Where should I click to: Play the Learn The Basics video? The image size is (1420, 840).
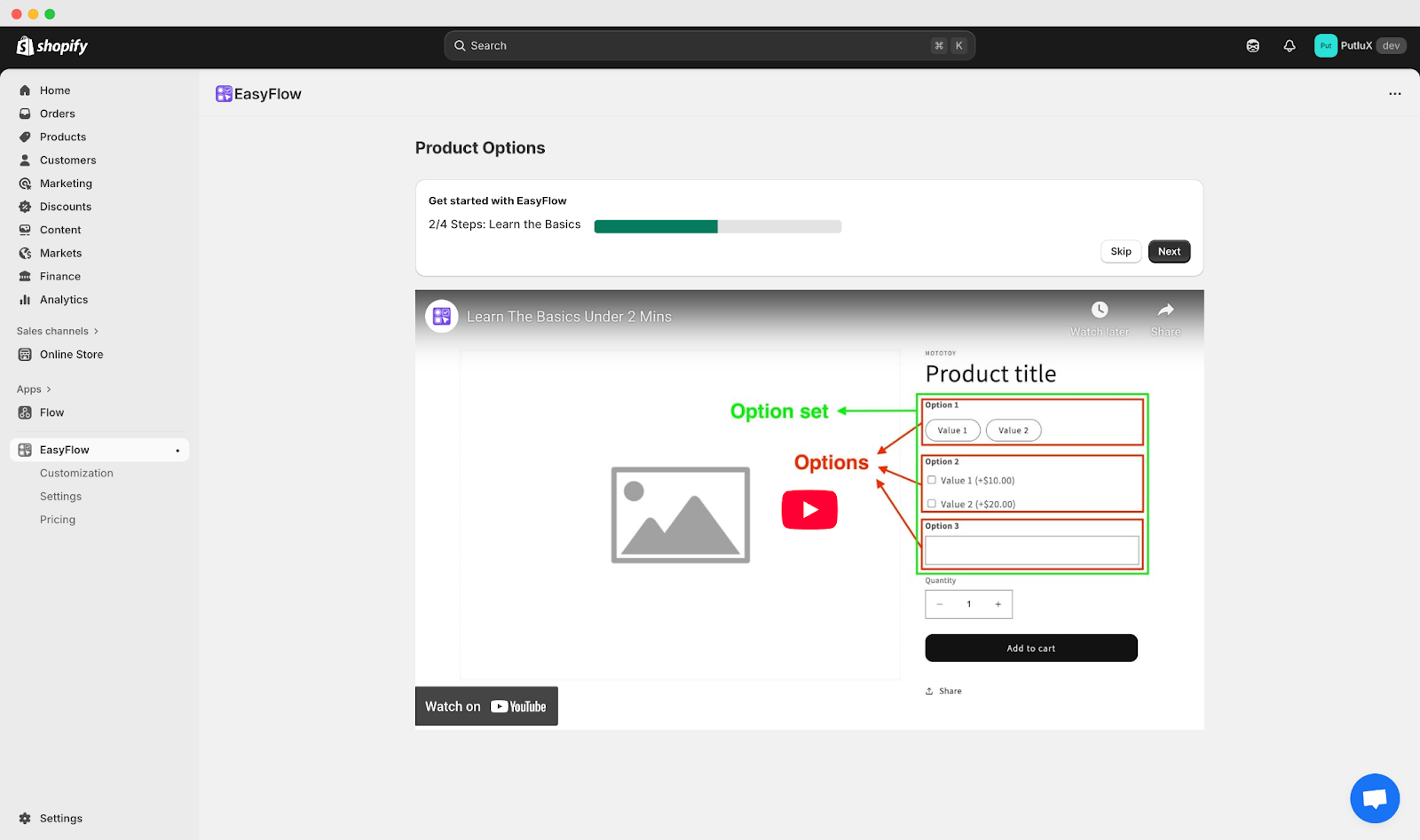pyautogui.click(x=809, y=509)
